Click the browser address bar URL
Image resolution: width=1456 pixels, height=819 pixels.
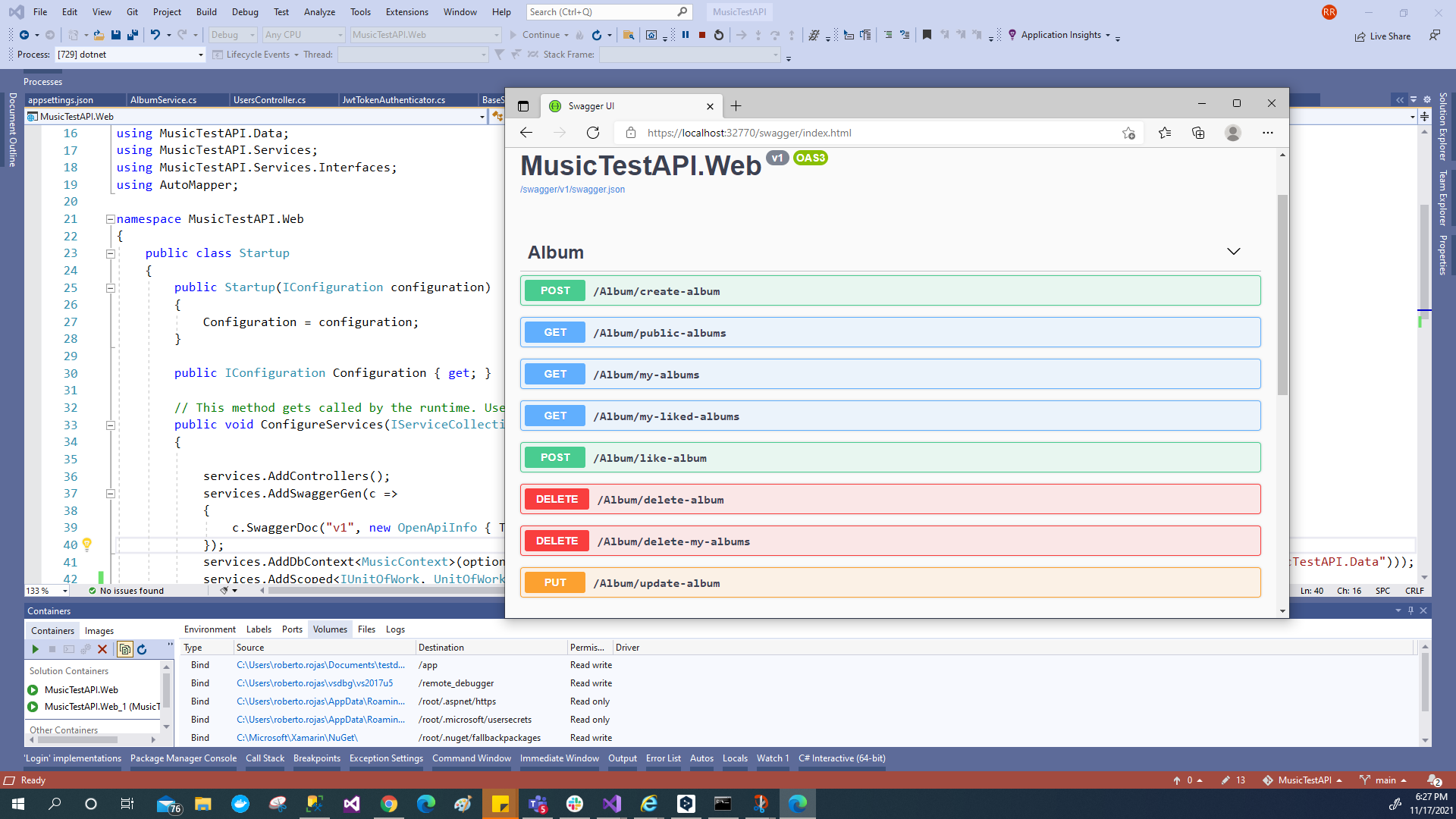(x=749, y=133)
